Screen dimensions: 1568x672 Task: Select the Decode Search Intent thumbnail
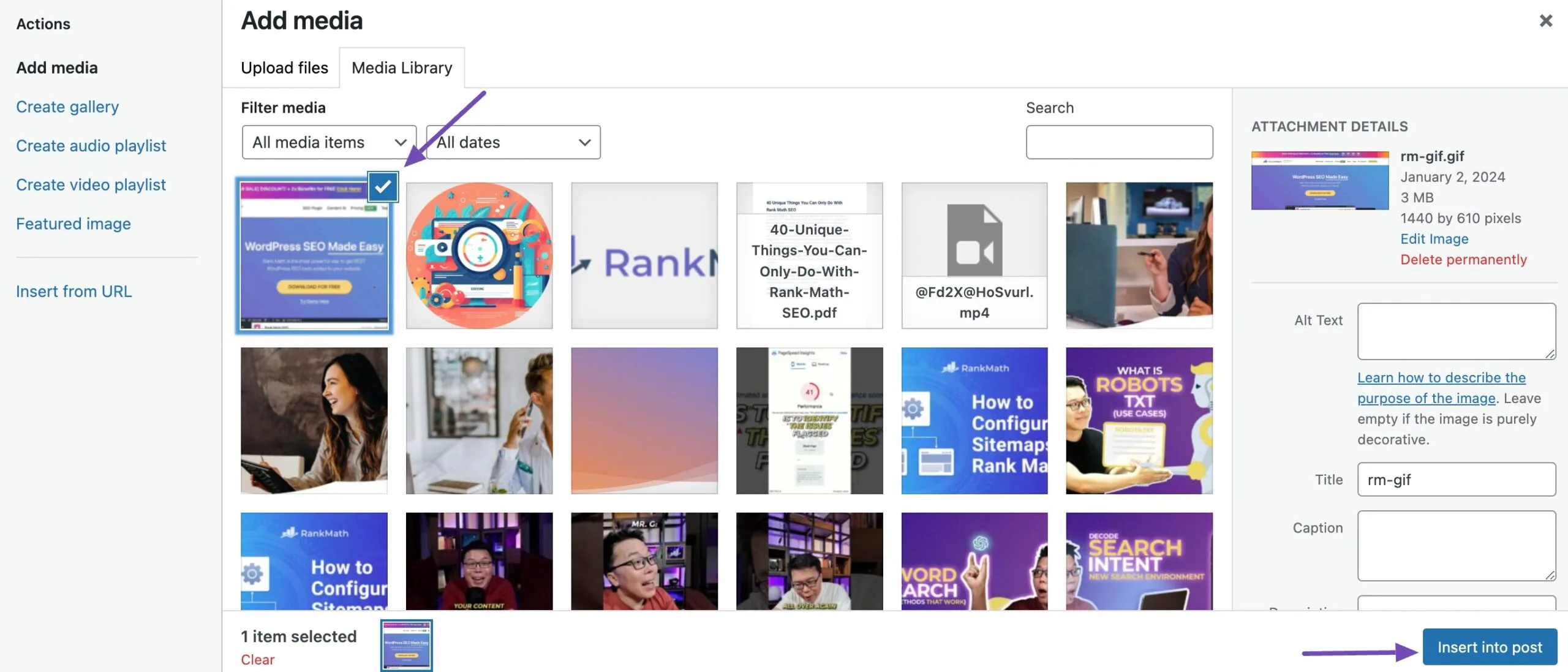pos(1139,561)
